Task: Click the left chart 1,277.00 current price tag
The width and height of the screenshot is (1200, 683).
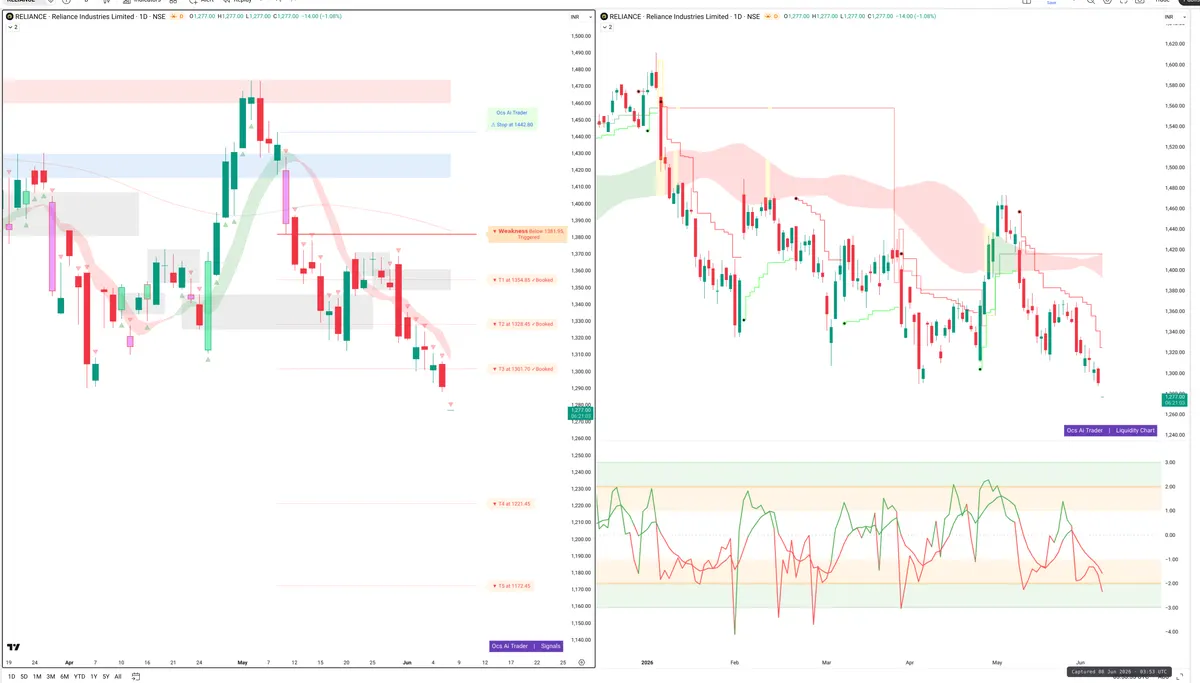Action: (580, 412)
